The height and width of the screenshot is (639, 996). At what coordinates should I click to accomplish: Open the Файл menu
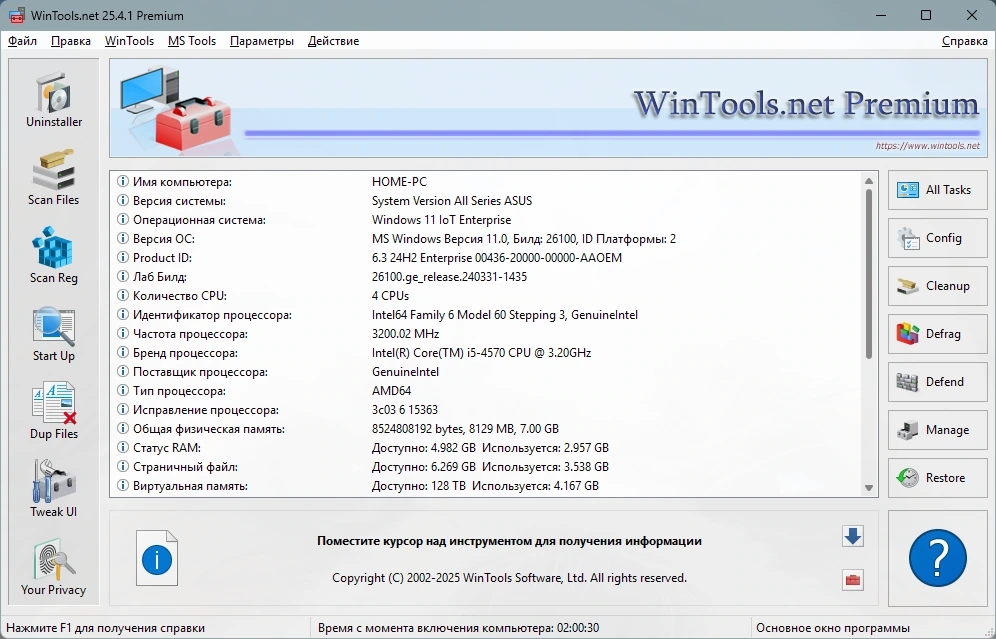(x=22, y=41)
